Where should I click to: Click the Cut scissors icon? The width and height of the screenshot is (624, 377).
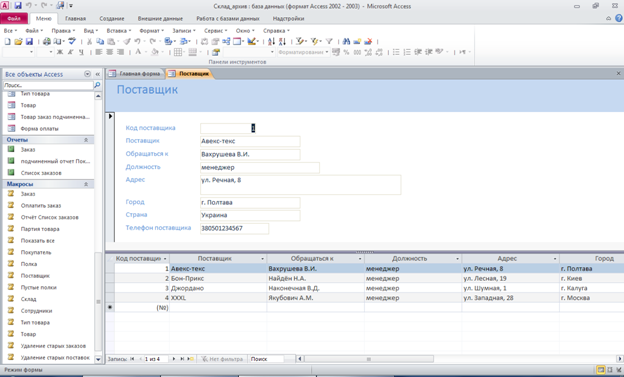pos(90,41)
